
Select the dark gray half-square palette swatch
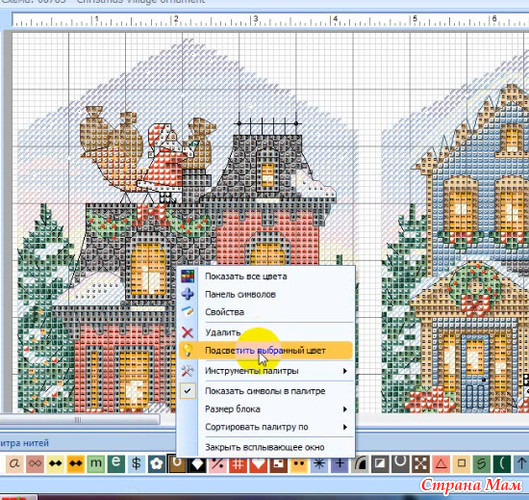click(x=380, y=464)
